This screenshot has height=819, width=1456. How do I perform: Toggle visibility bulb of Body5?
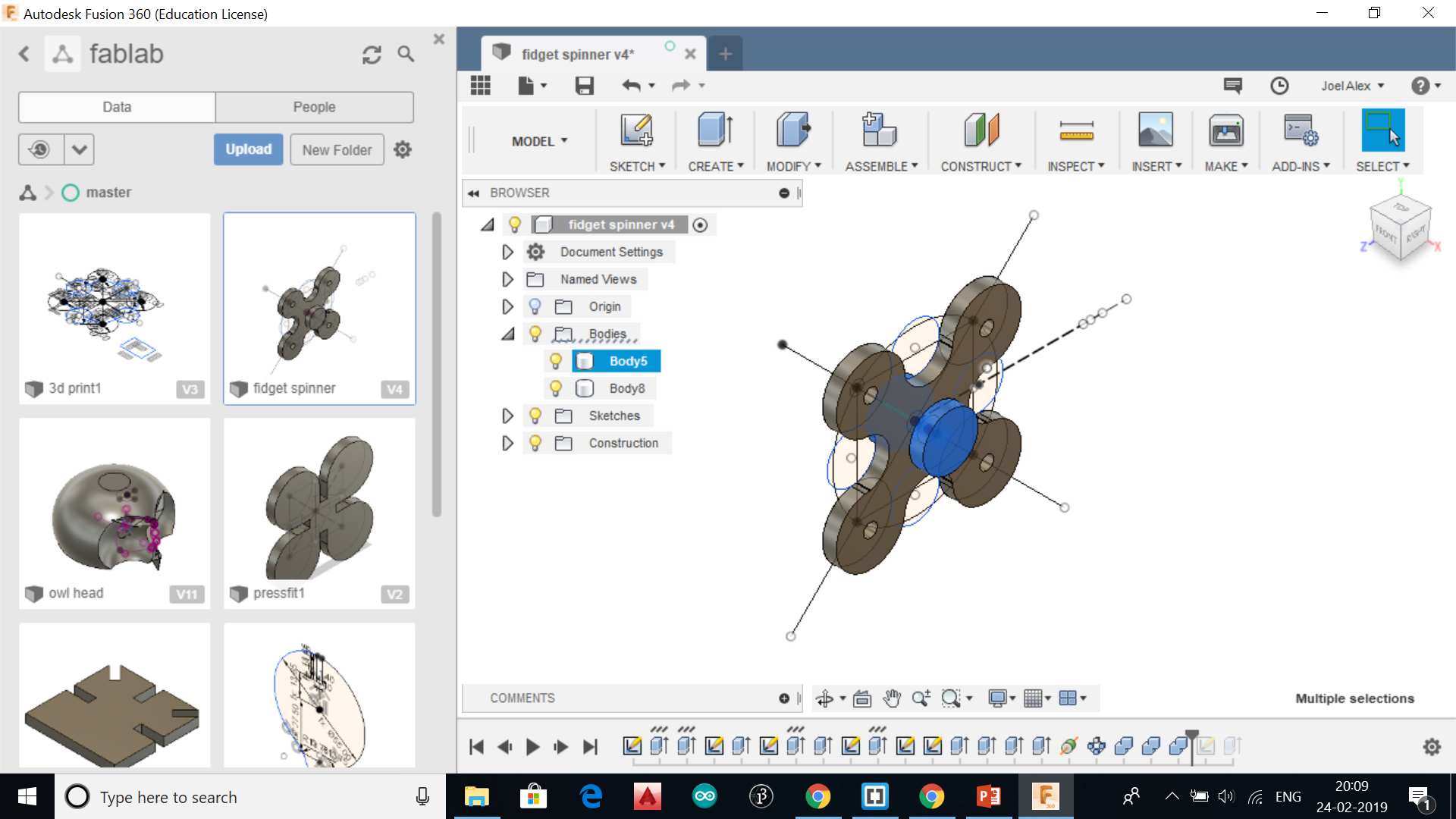click(x=556, y=361)
